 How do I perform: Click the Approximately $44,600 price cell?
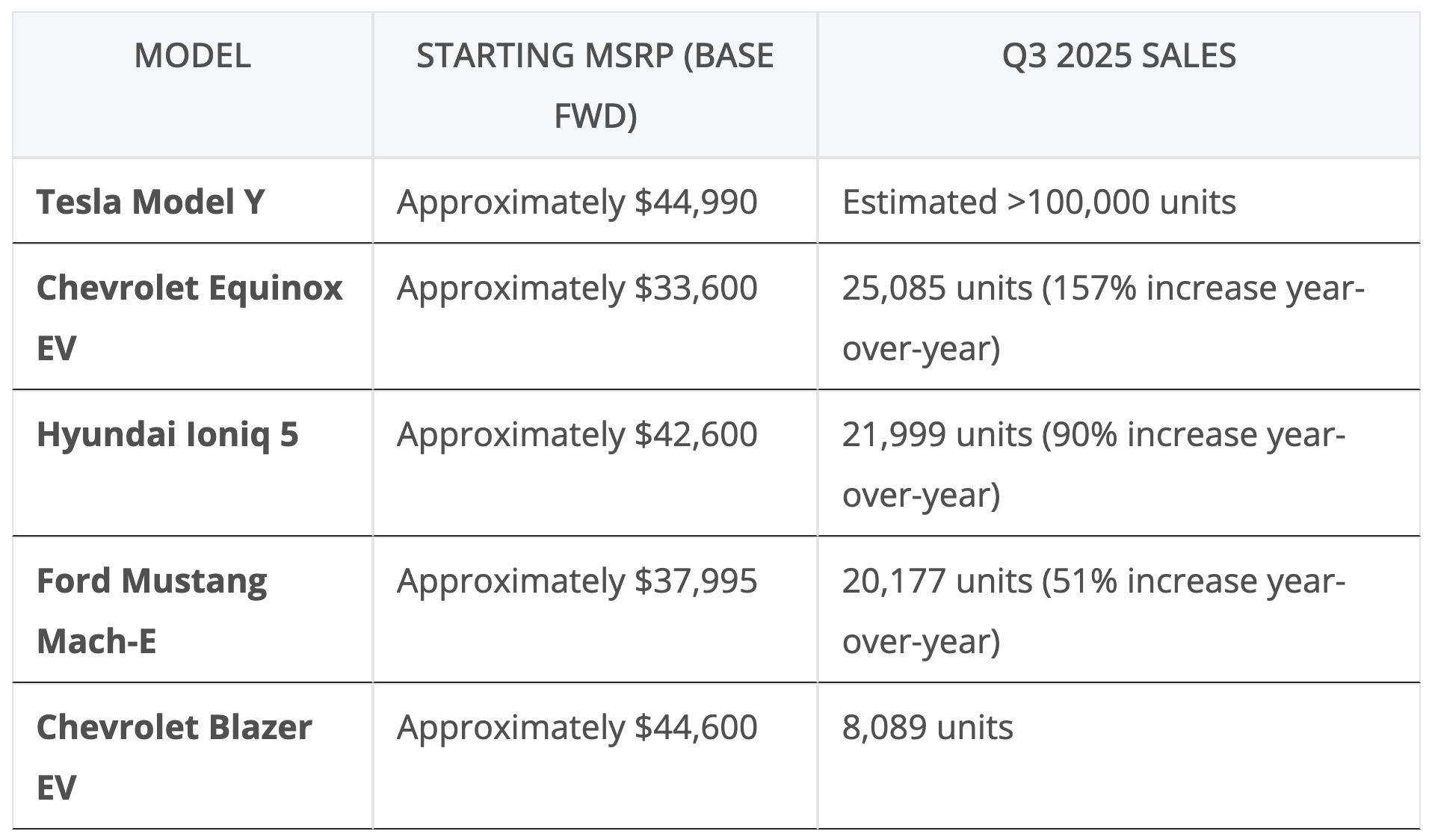point(577,727)
